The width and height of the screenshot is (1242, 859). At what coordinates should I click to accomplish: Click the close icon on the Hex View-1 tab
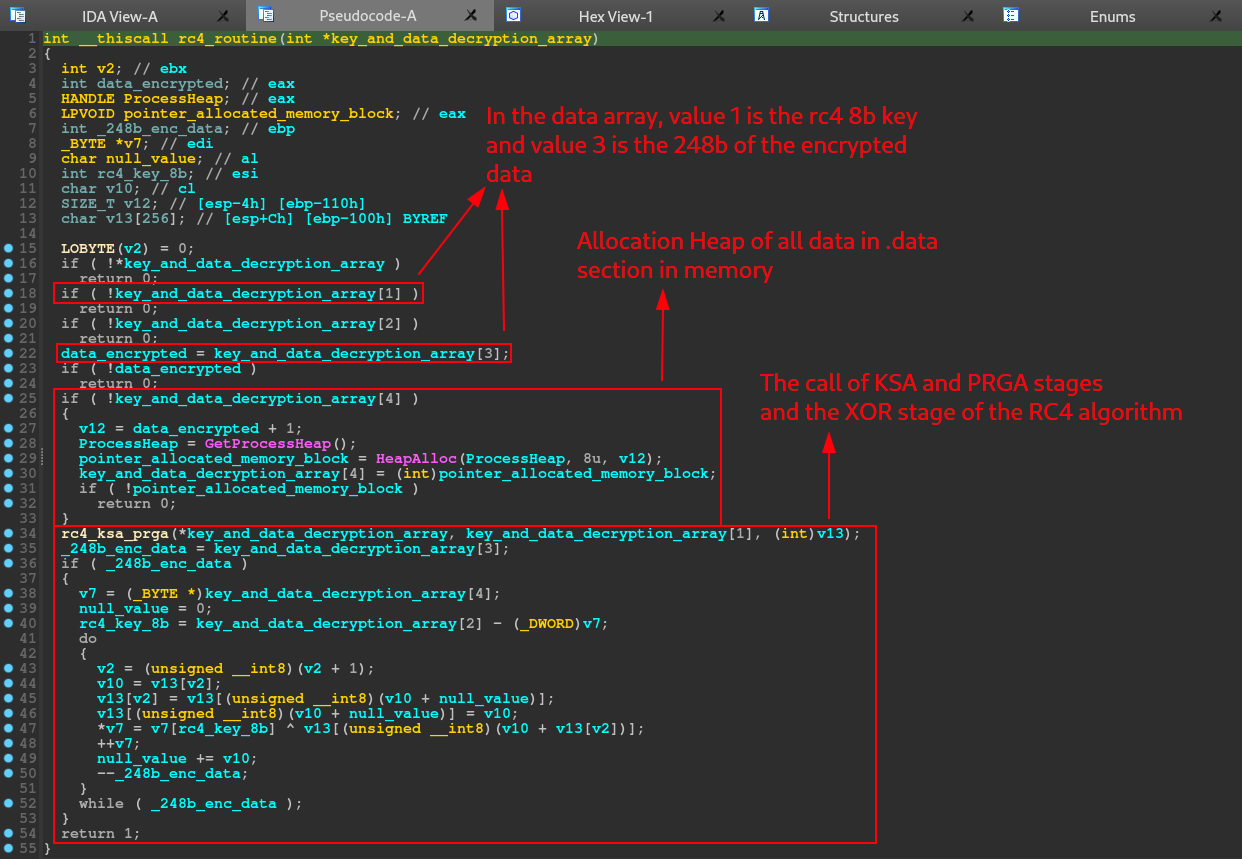718,15
